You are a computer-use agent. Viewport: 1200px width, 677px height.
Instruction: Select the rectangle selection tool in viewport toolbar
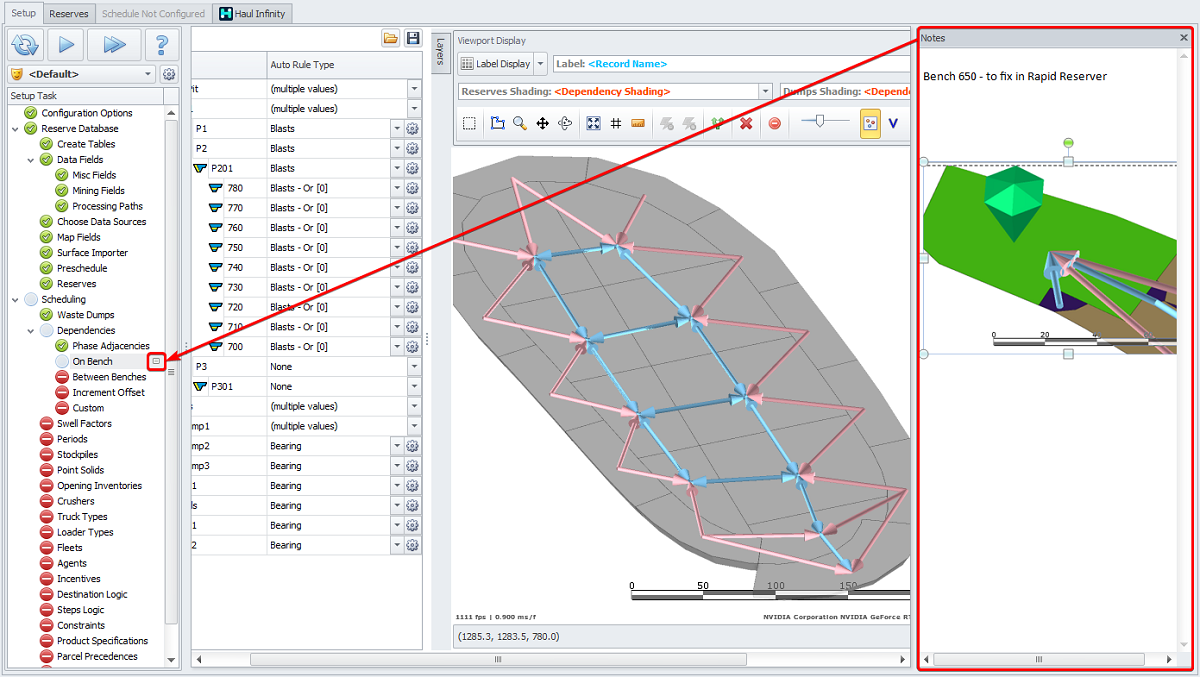point(469,123)
